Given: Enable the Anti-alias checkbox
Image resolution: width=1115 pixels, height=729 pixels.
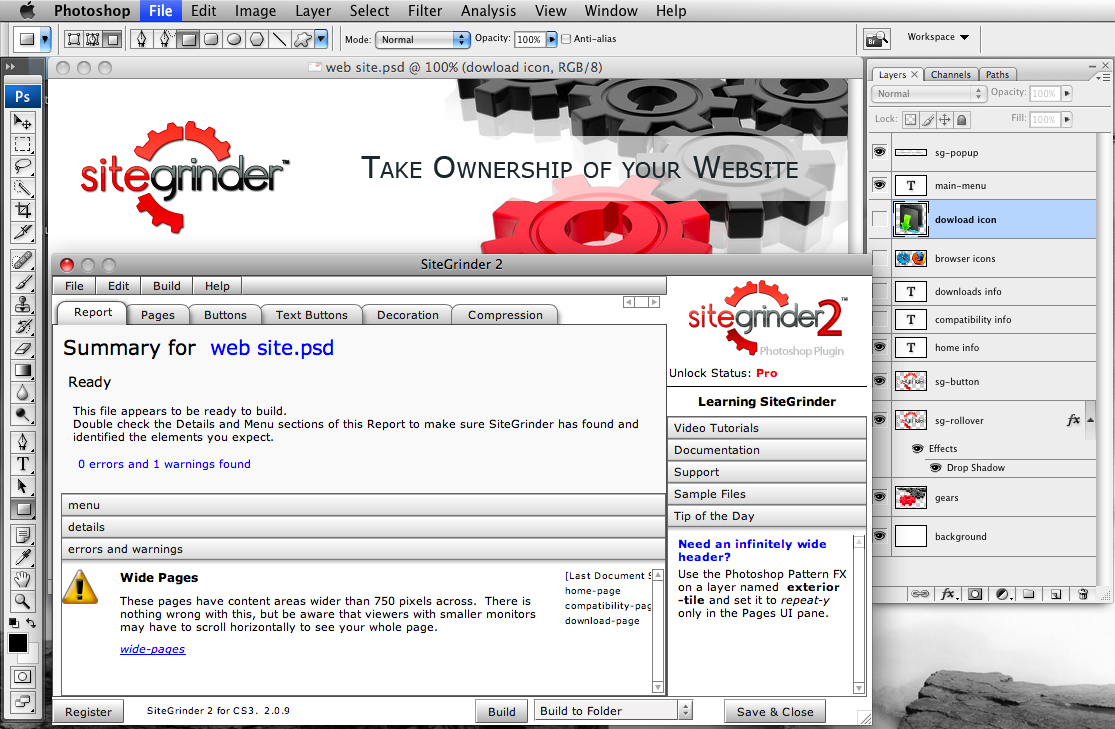Looking at the screenshot, I should pyautogui.click(x=566, y=39).
